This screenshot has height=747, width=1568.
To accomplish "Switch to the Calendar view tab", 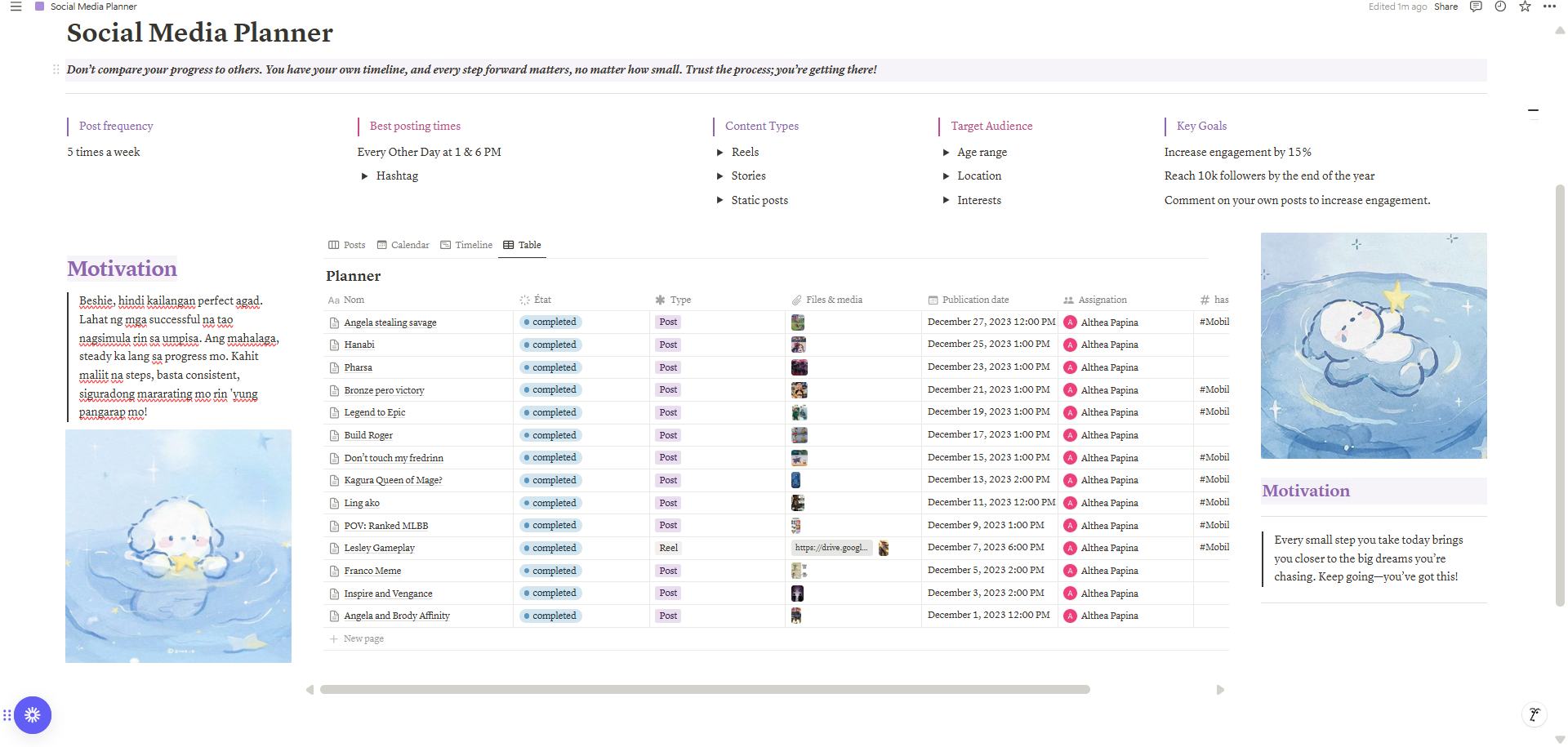I will 403,245.
